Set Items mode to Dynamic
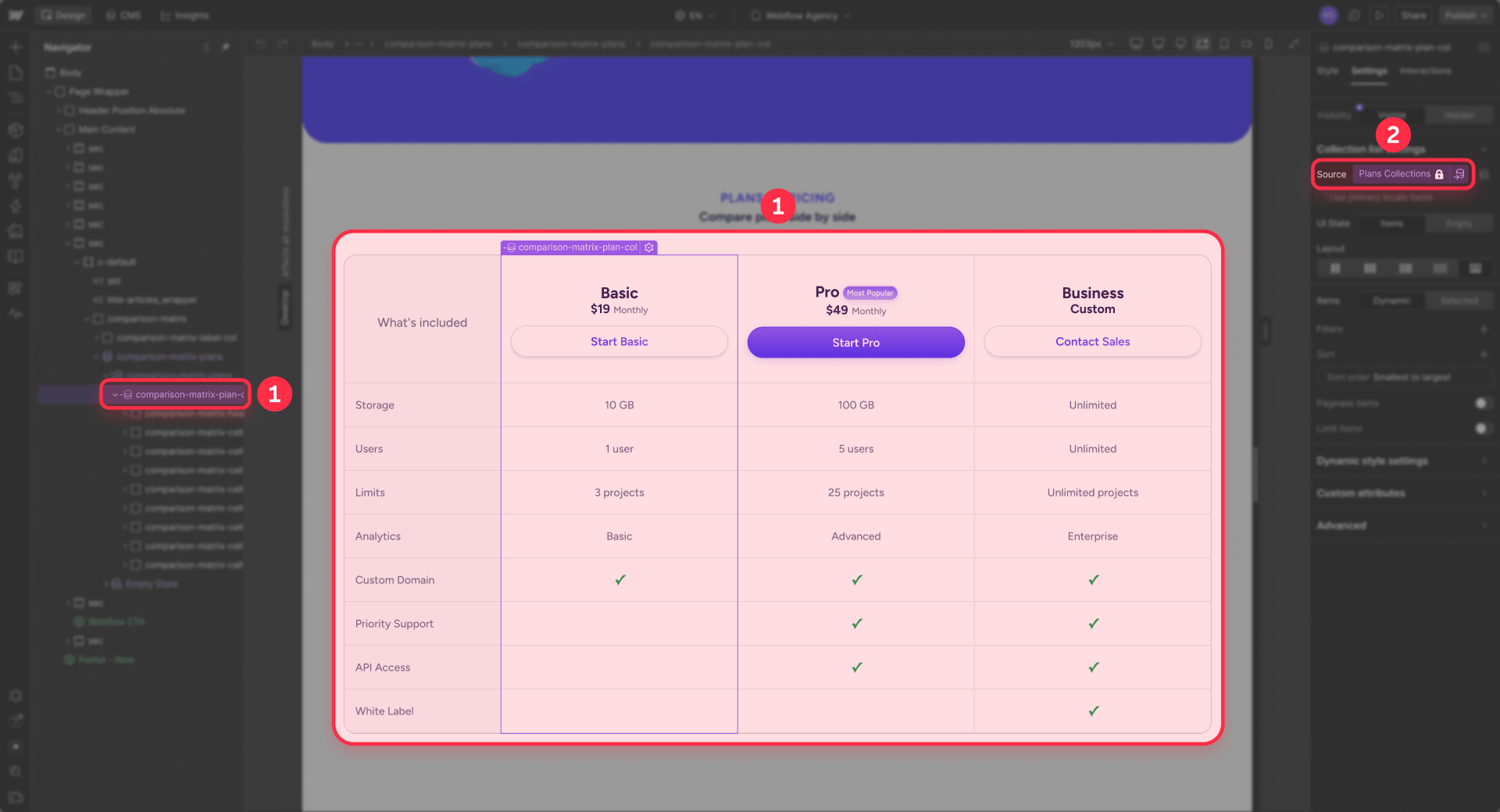The image size is (1500, 812). (1391, 301)
